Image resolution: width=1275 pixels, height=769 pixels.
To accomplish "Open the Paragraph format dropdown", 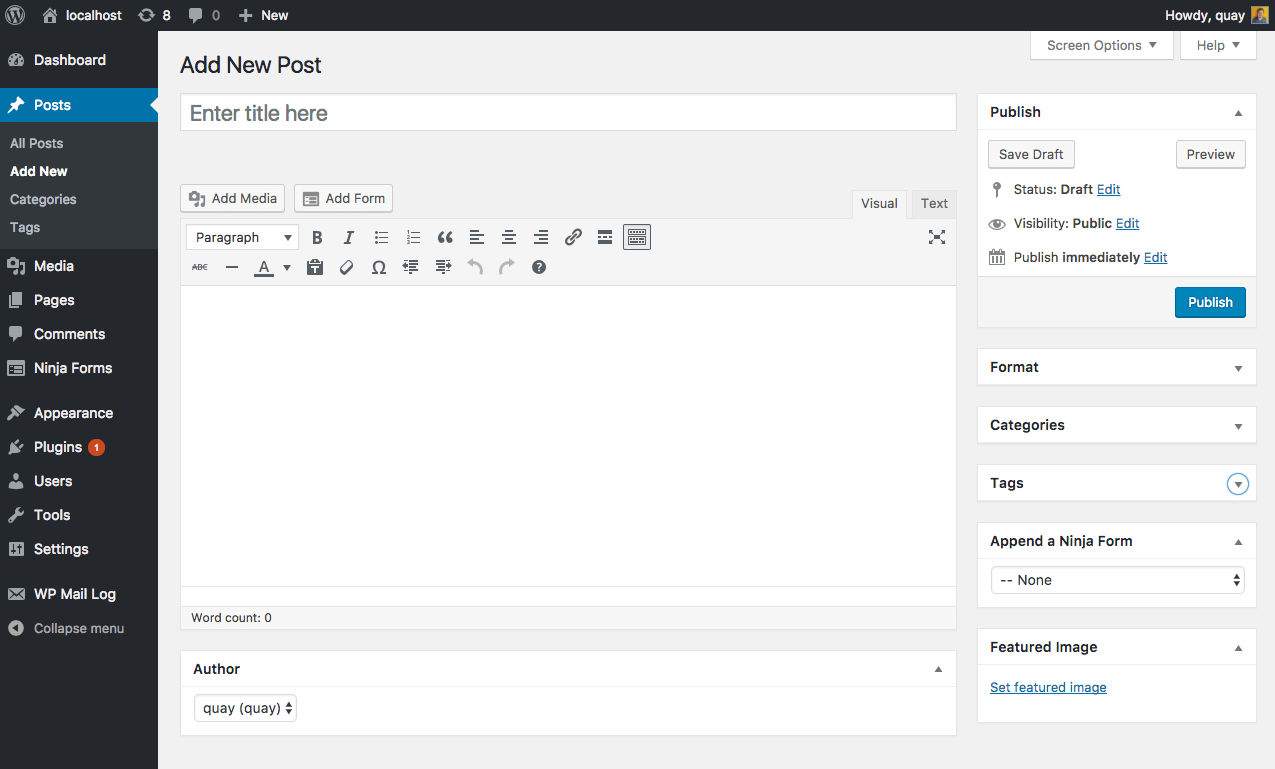I will [243, 238].
